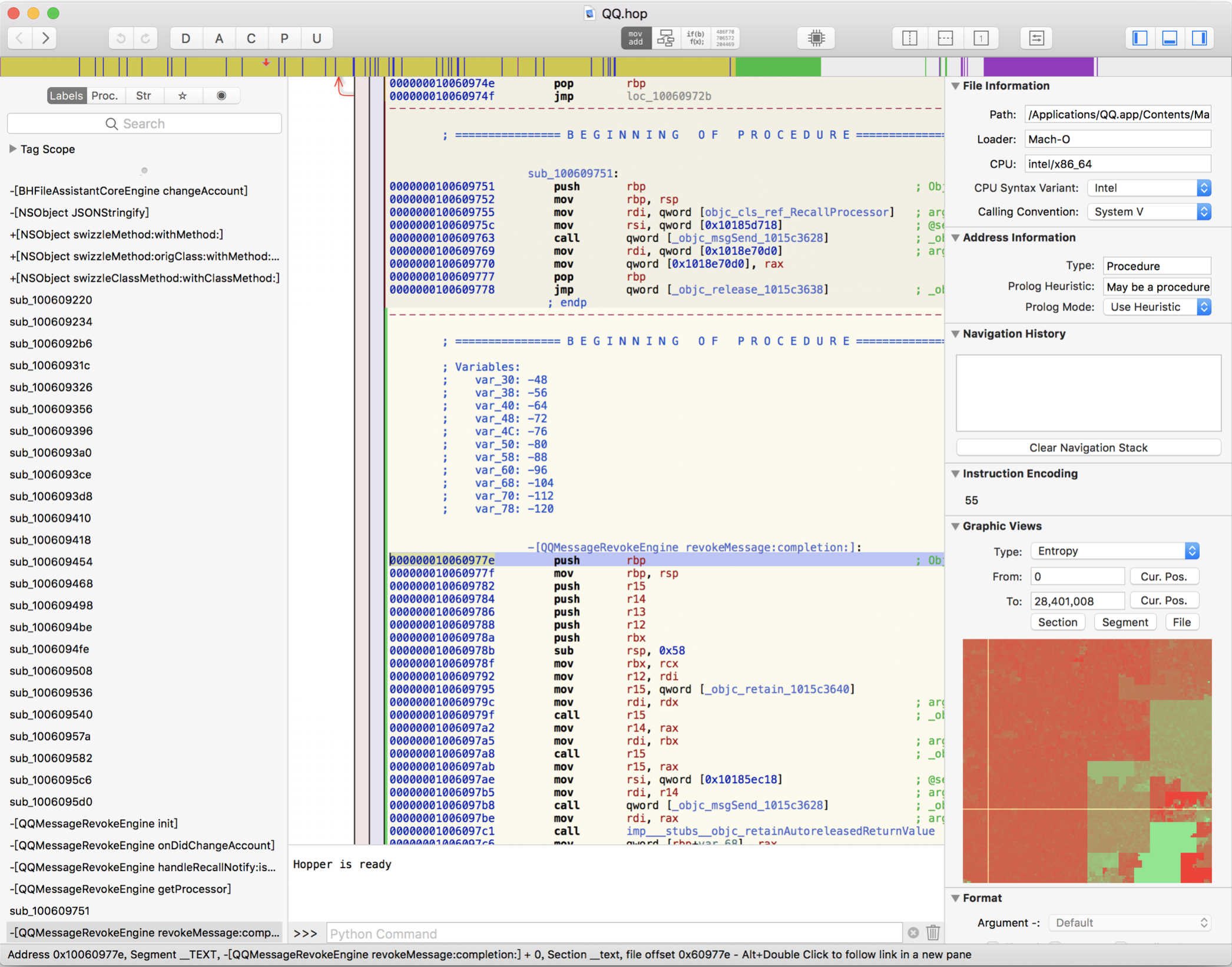
Task: Switch to control flow graph view
Action: pos(665,38)
